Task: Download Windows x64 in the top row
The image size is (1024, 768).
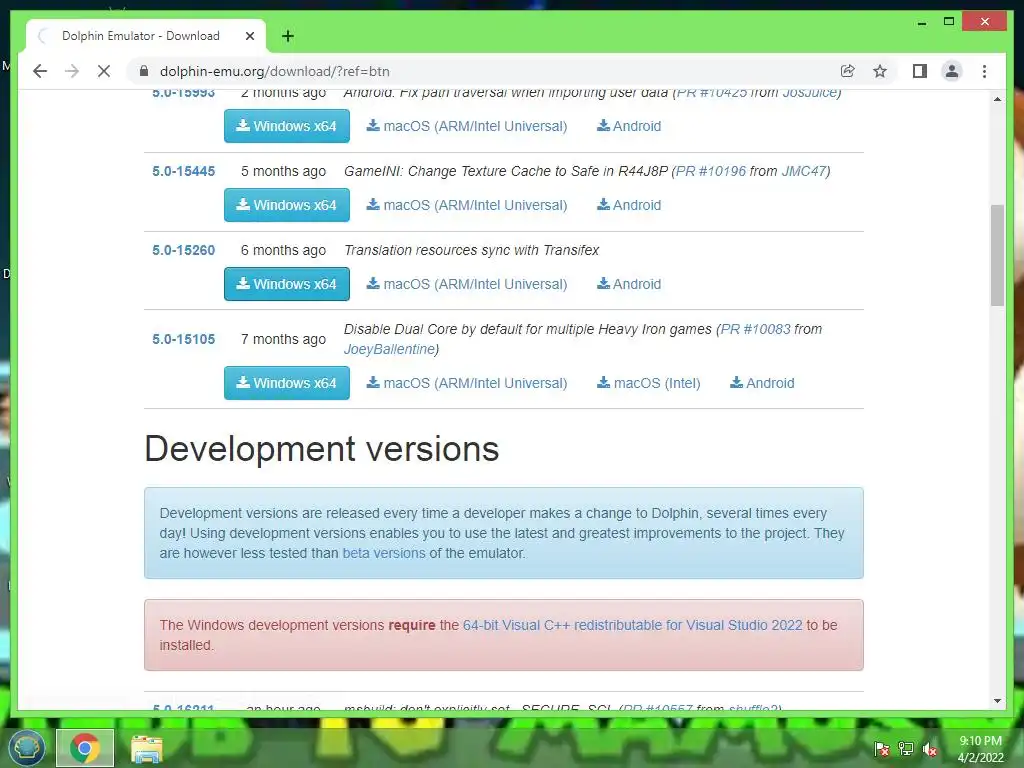Action: click(287, 126)
